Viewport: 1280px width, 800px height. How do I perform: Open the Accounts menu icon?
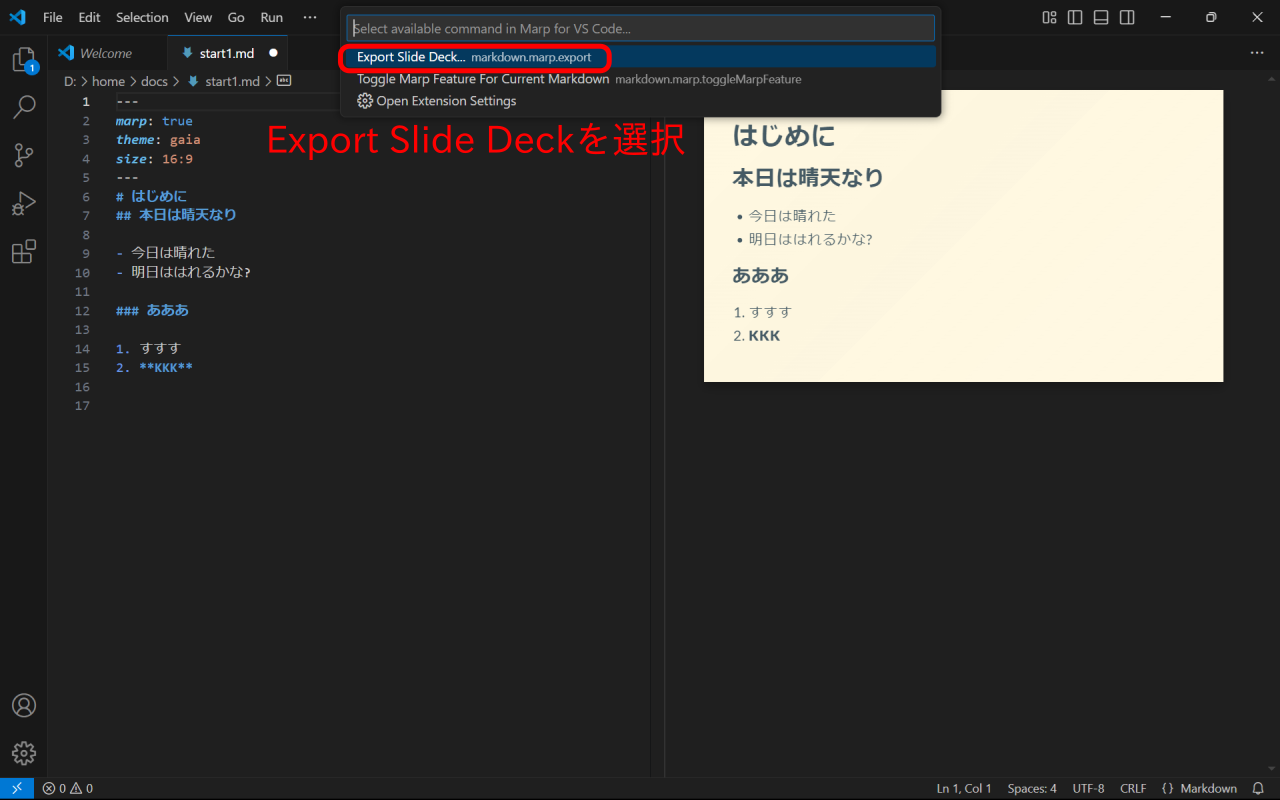(x=24, y=705)
